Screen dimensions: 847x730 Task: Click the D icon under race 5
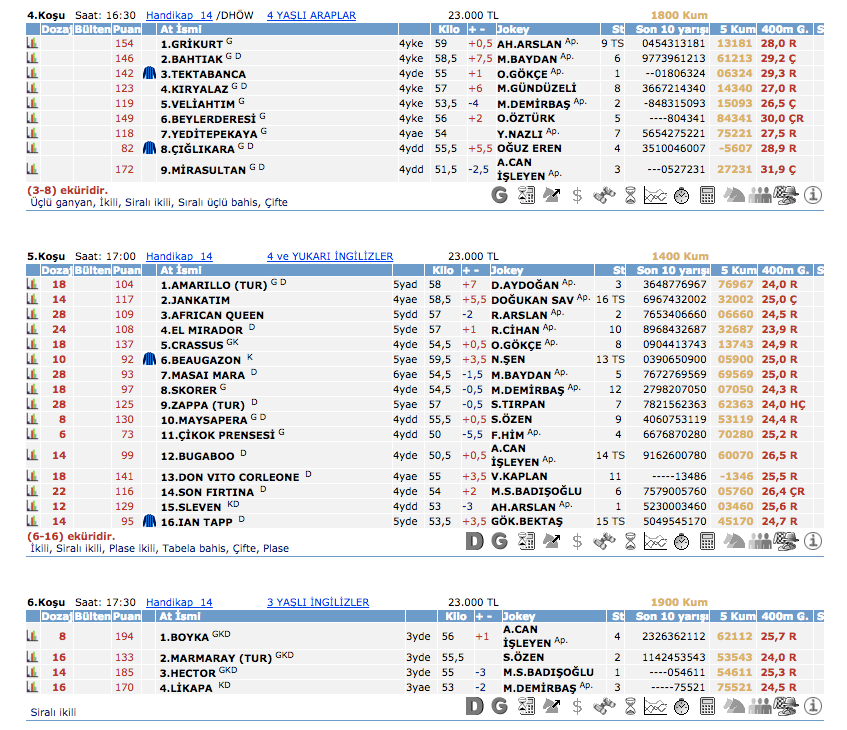(476, 541)
